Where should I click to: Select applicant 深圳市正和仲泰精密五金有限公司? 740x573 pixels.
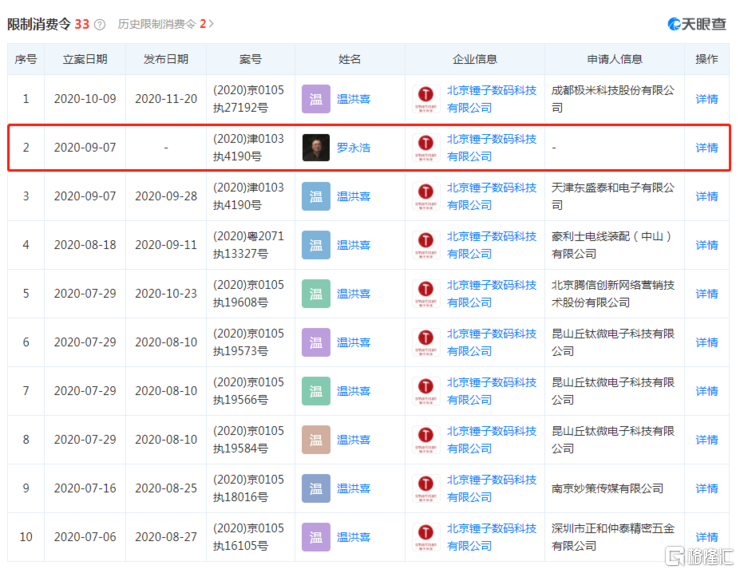pos(613,537)
